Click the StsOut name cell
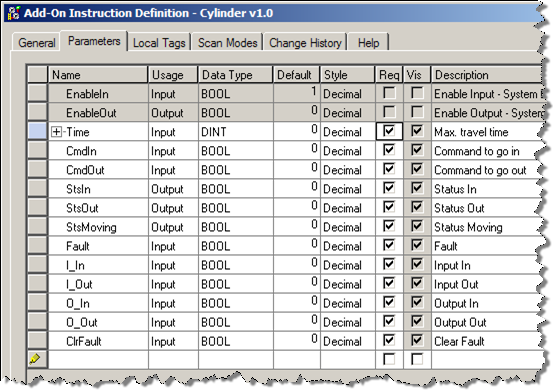Image resolution: width=553 pixels, height=390 pixels. point(98,208)
